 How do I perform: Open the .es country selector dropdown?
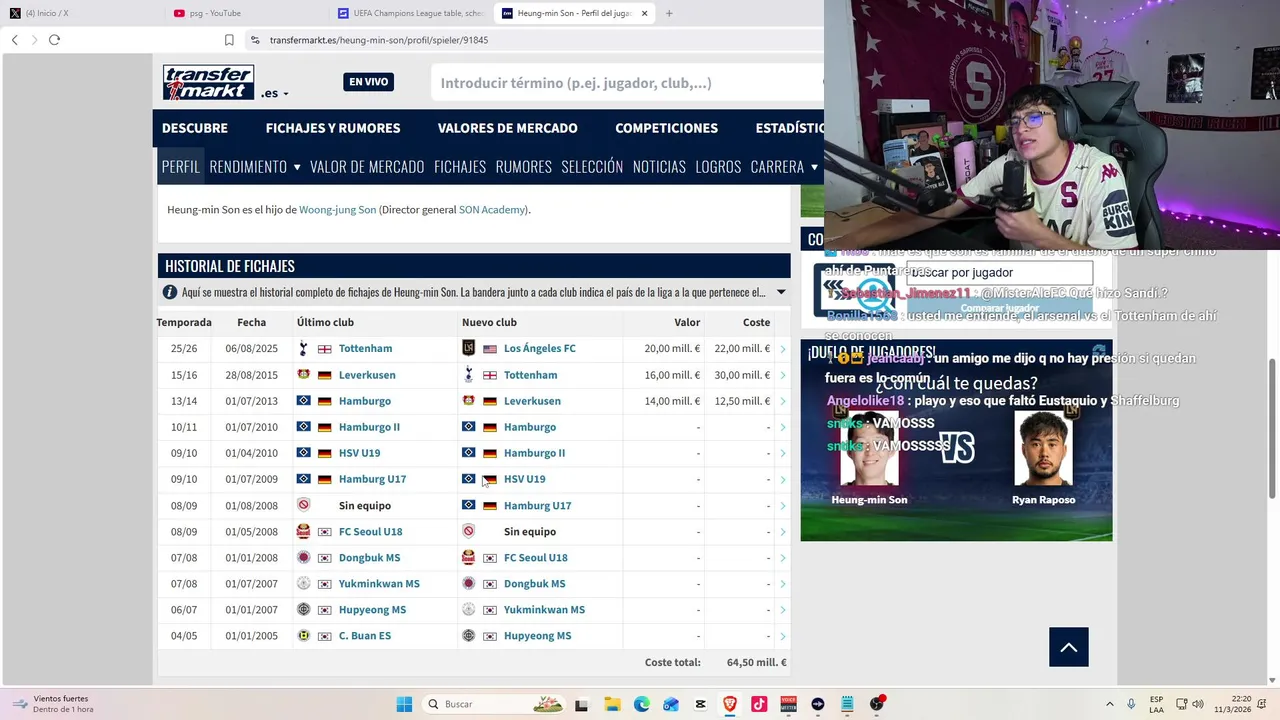(275, 93)
